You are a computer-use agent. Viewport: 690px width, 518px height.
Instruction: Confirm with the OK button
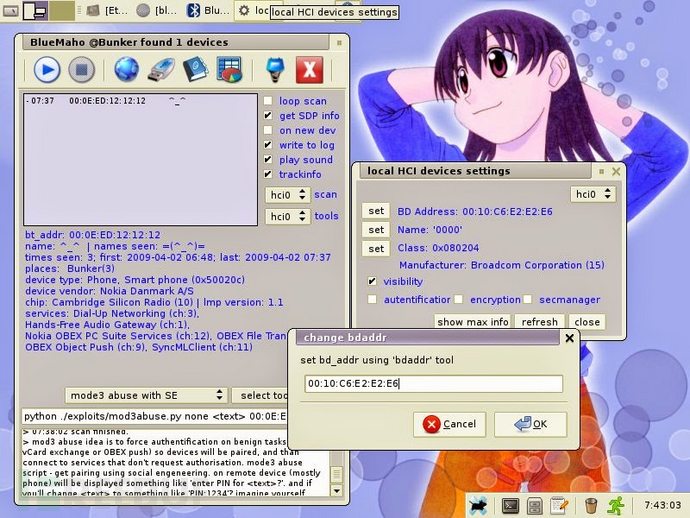point(530,424)
